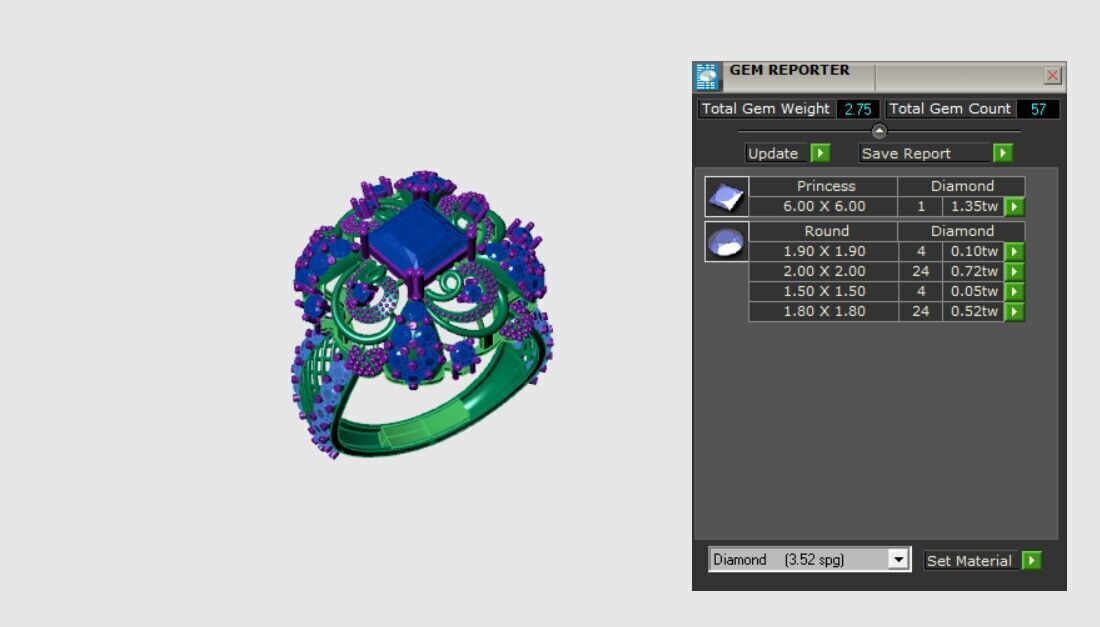Click the 6.00 X 6.00 size cell
This screenshot has height=627, width=1100.
coord(824,207)
